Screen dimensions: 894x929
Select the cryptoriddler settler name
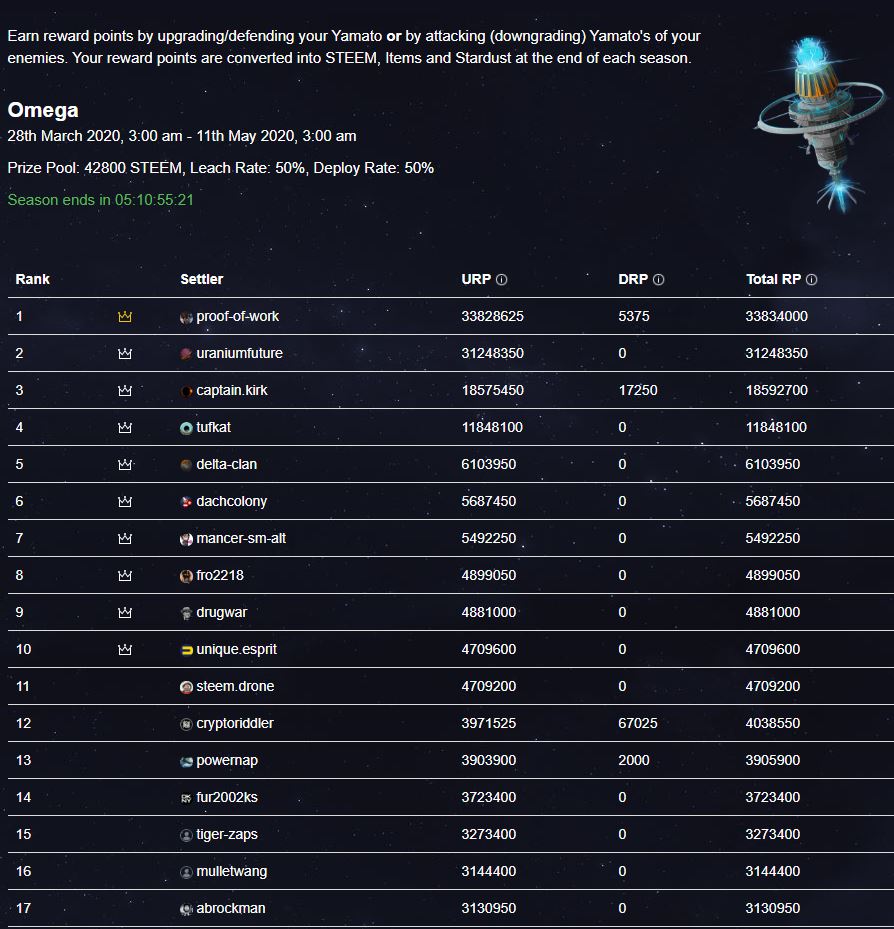(235, 724)
